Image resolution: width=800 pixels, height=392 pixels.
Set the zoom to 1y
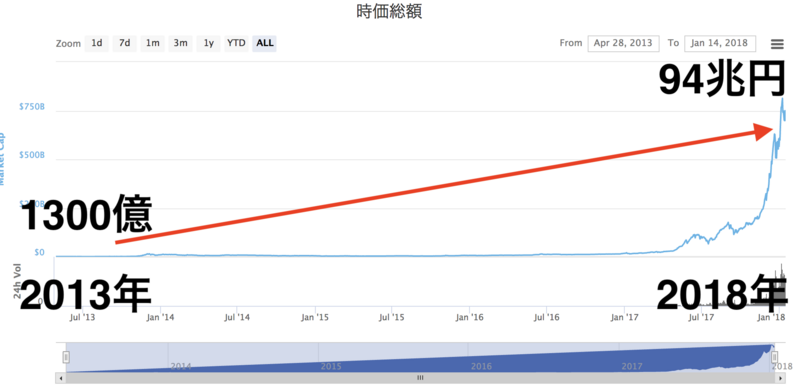coord(208,43)
